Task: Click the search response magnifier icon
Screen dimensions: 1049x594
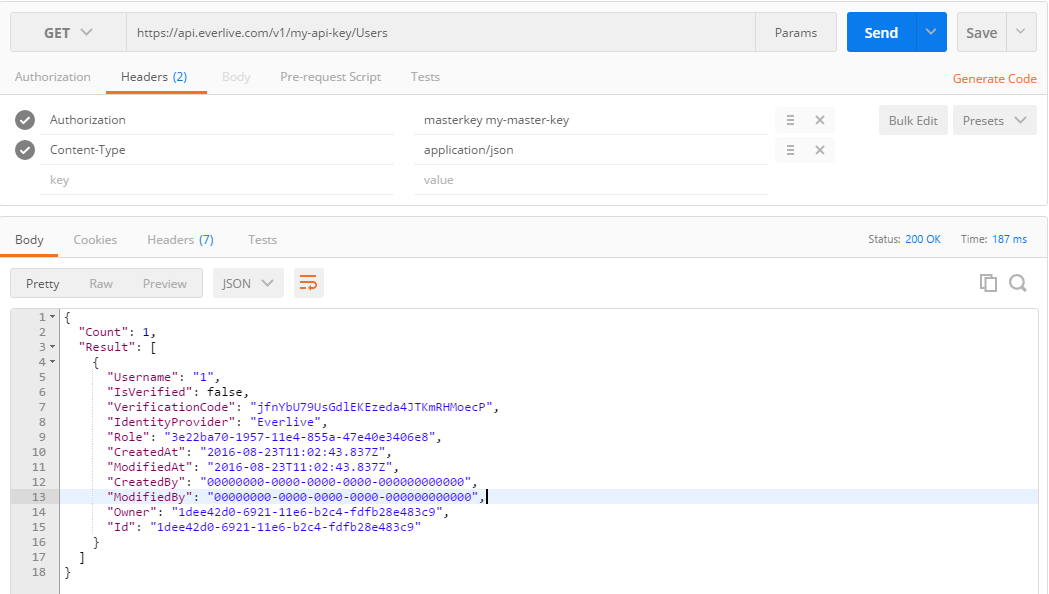Action: (x=1018, y=283)
